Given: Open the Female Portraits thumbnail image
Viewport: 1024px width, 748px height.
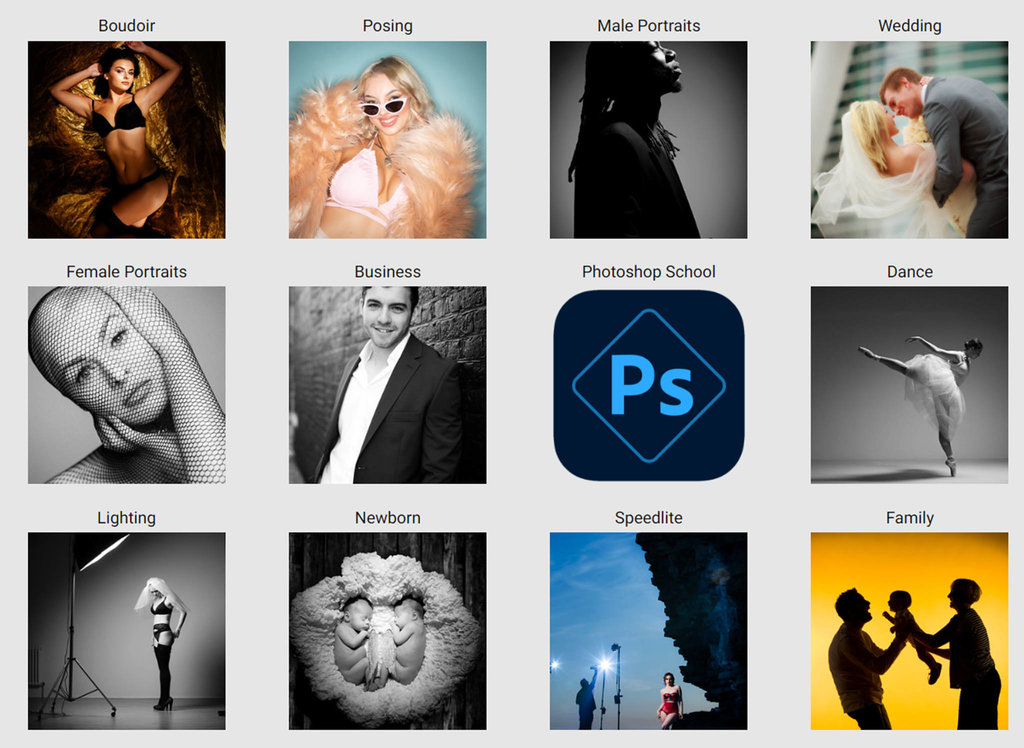Looking at the screenshot, I should pyautogui.click(x=127, y=385).
